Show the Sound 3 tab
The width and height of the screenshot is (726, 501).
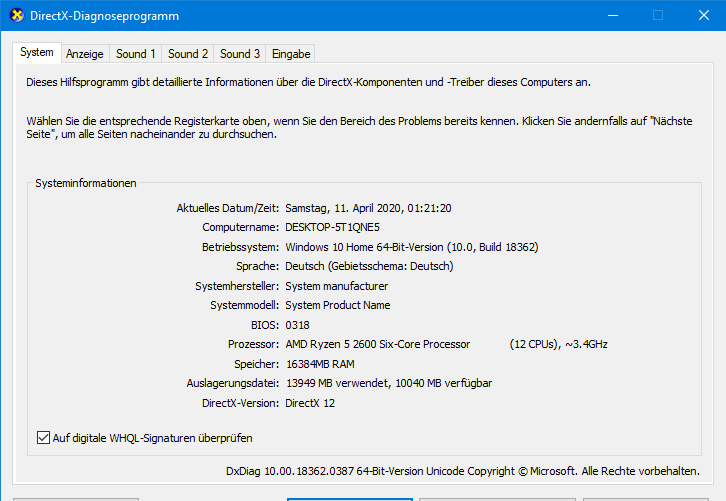(240, 54)
